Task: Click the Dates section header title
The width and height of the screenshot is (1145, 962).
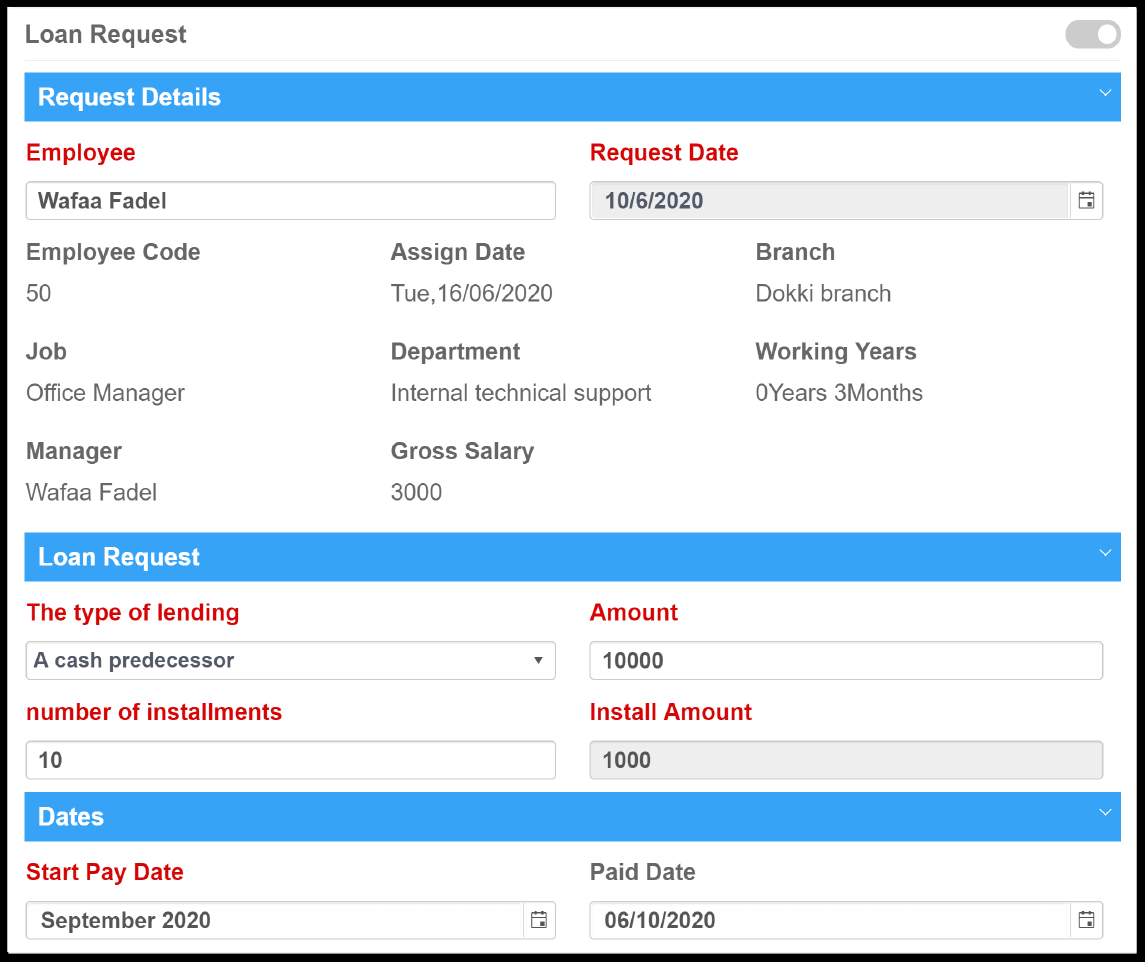Action: (71, 817)
